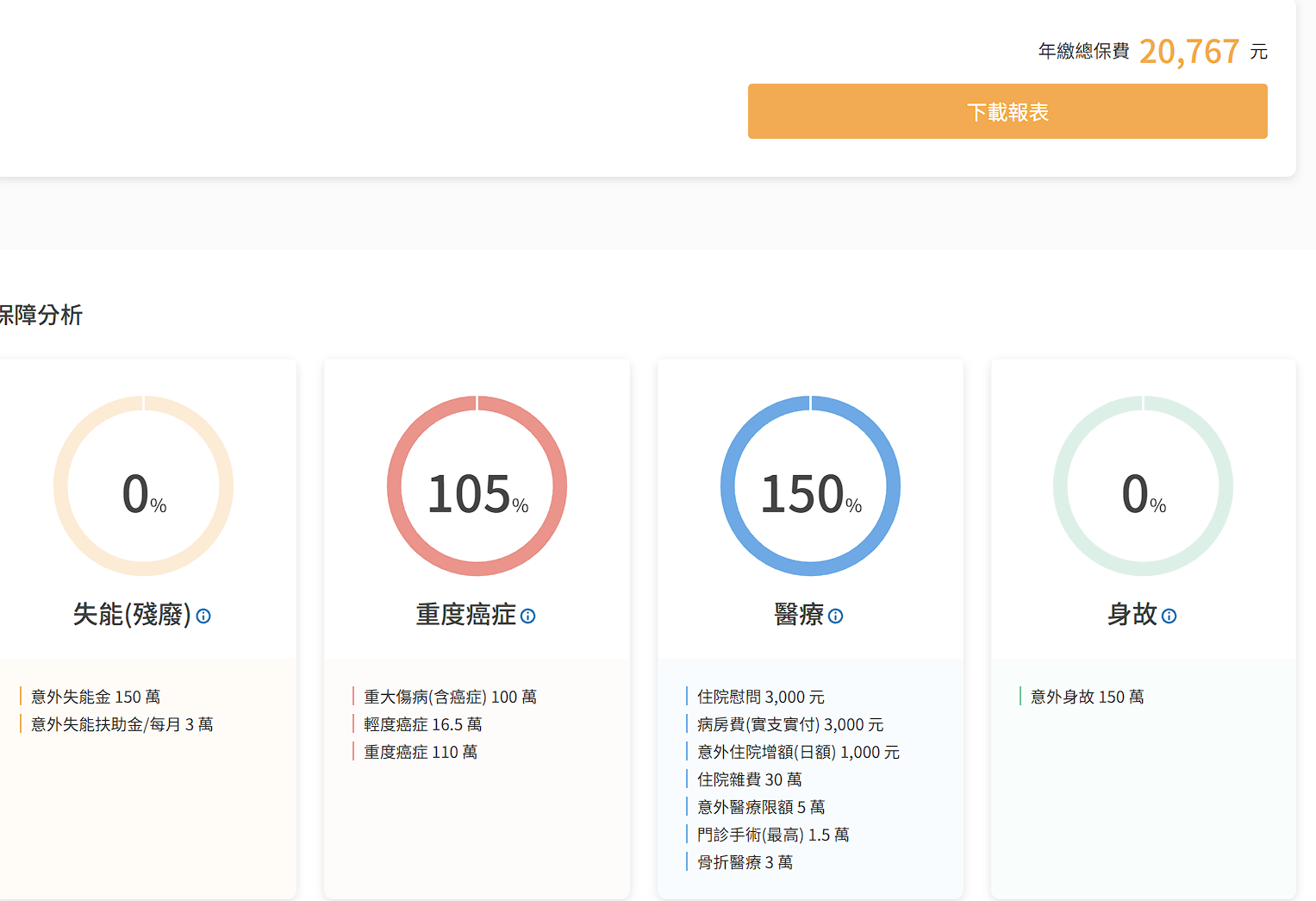Click the 年繳總保費 20,767 amount
Image resolution: width=1316 pixels, height=901 pixels.
point(1188,52)
